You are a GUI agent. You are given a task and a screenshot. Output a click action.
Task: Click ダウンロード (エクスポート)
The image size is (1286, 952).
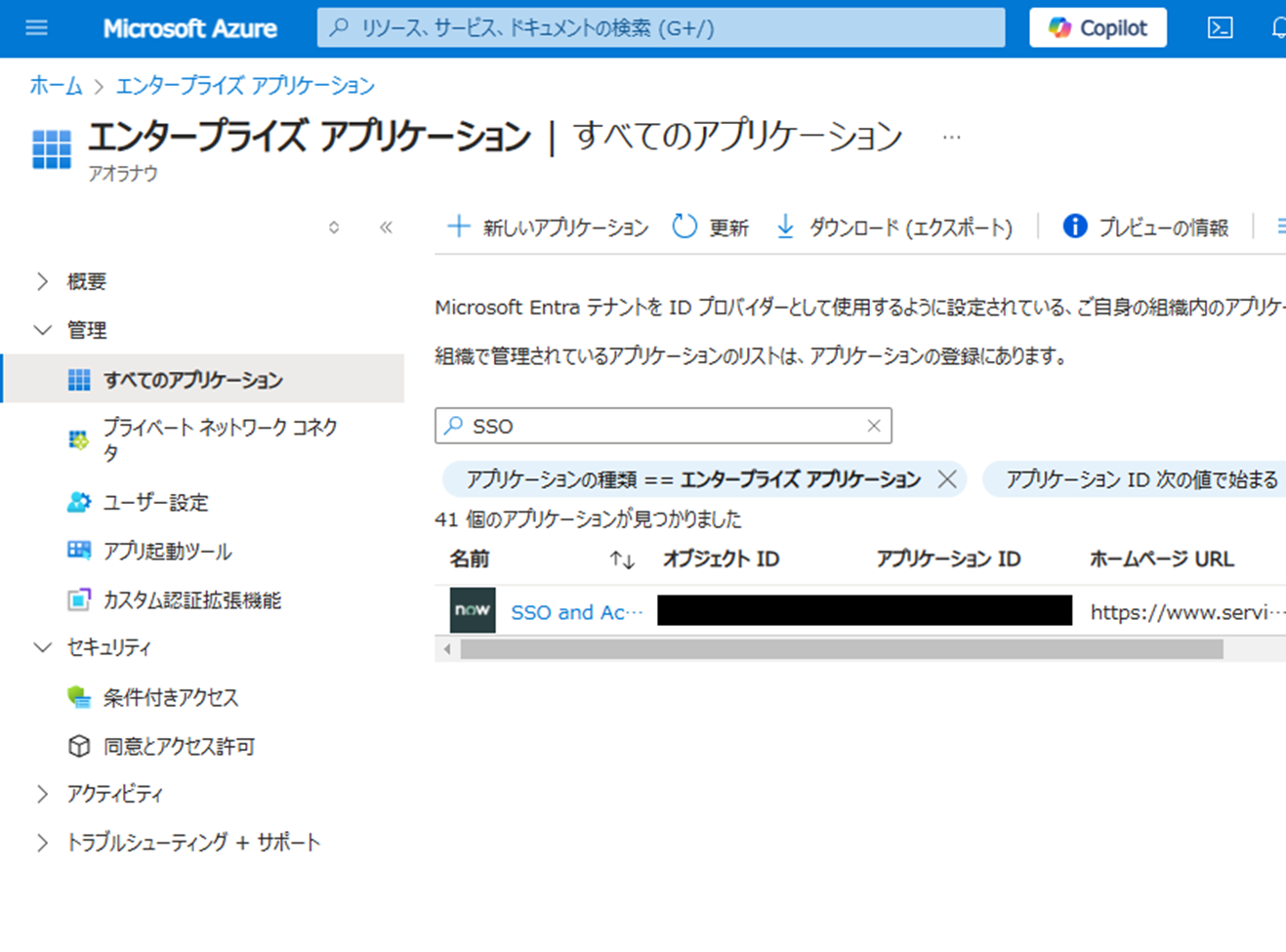pos(894,228)
